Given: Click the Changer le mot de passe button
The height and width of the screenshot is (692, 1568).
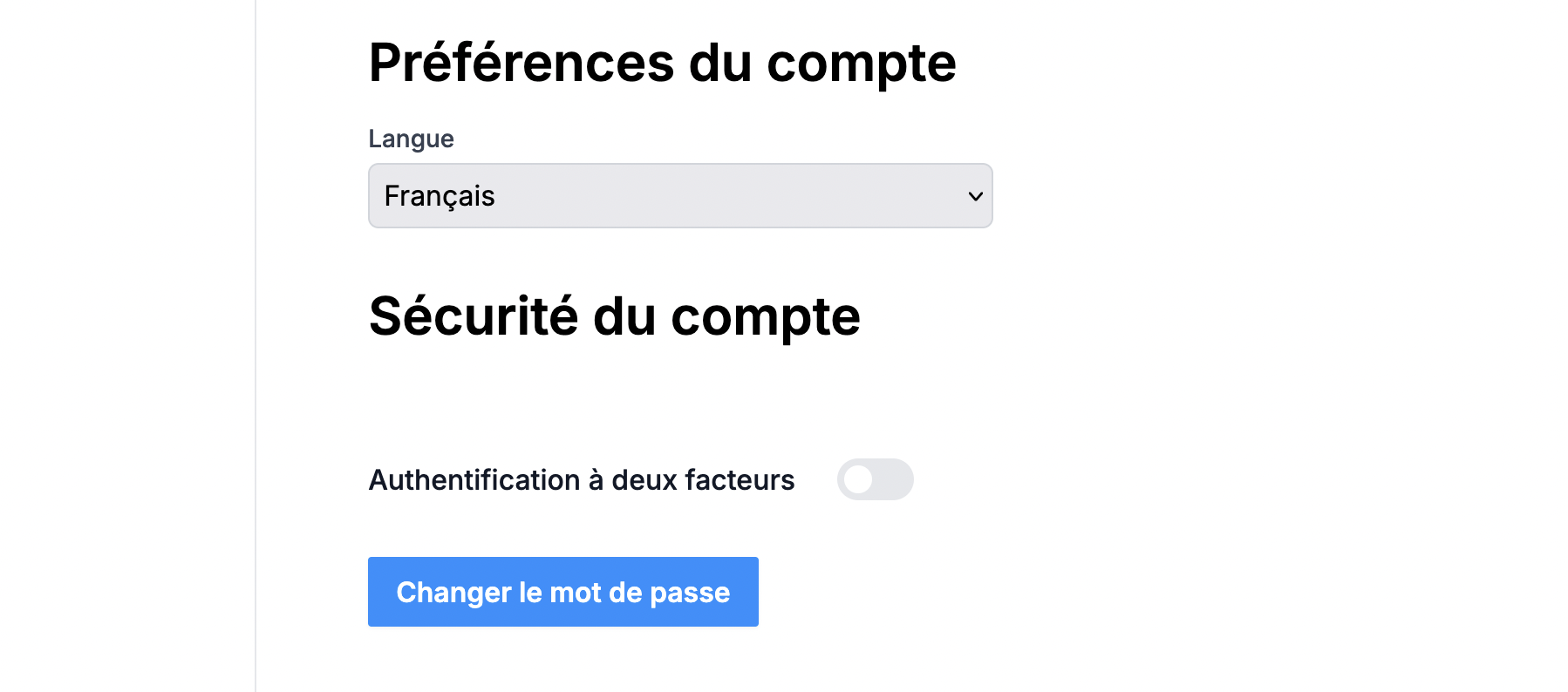Looking at the screenshot, I should [562, 592].
